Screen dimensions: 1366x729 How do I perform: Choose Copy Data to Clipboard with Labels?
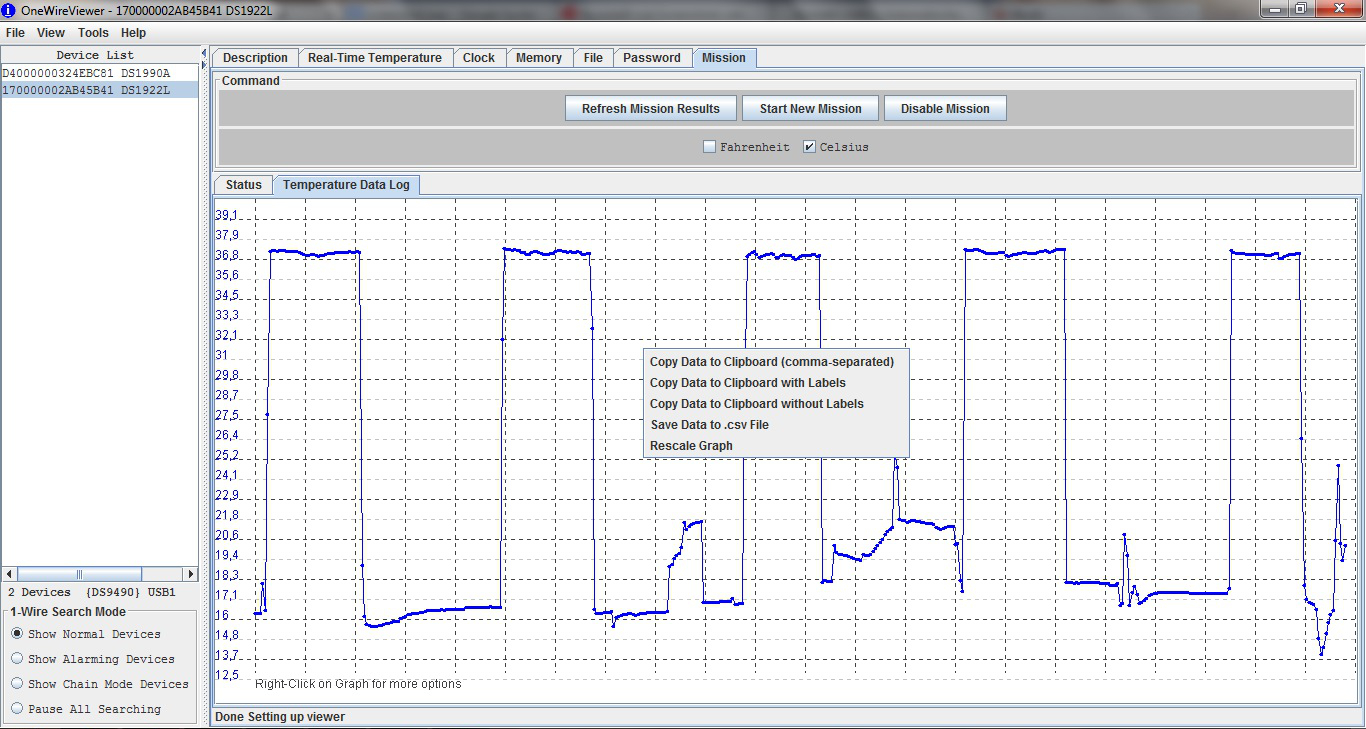(x=776, y=383)
